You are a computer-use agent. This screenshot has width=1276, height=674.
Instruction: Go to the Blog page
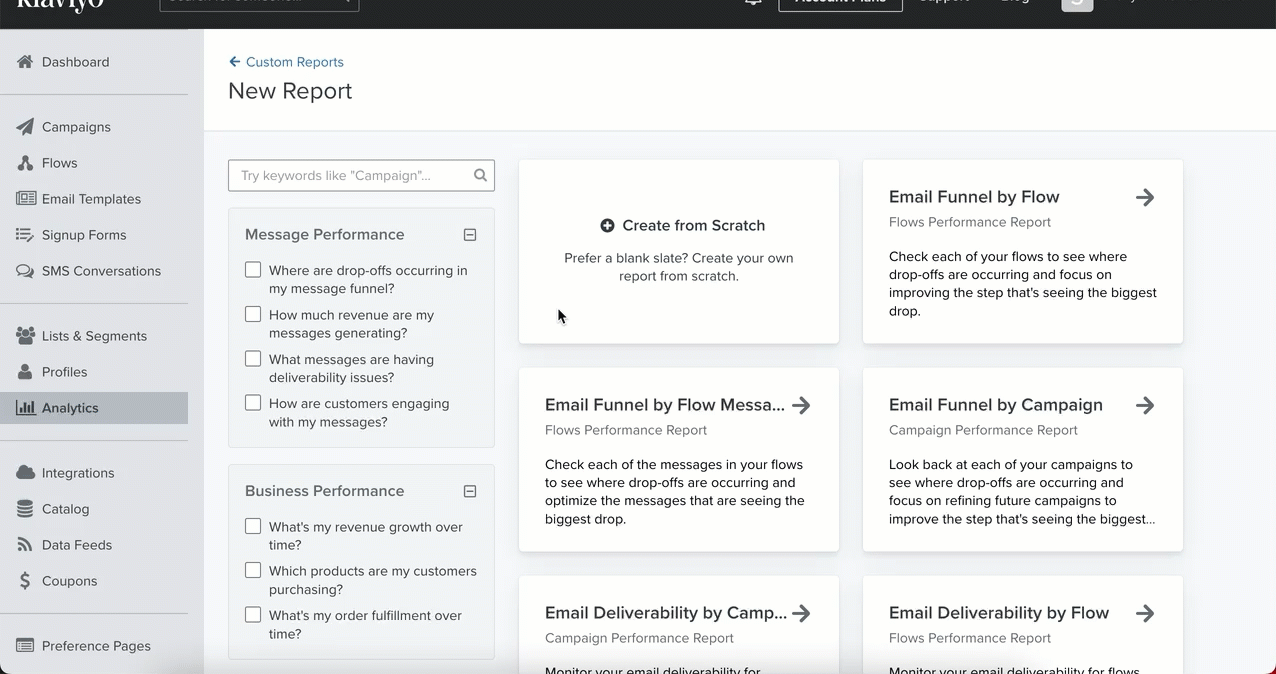[x=1015, y=3]
